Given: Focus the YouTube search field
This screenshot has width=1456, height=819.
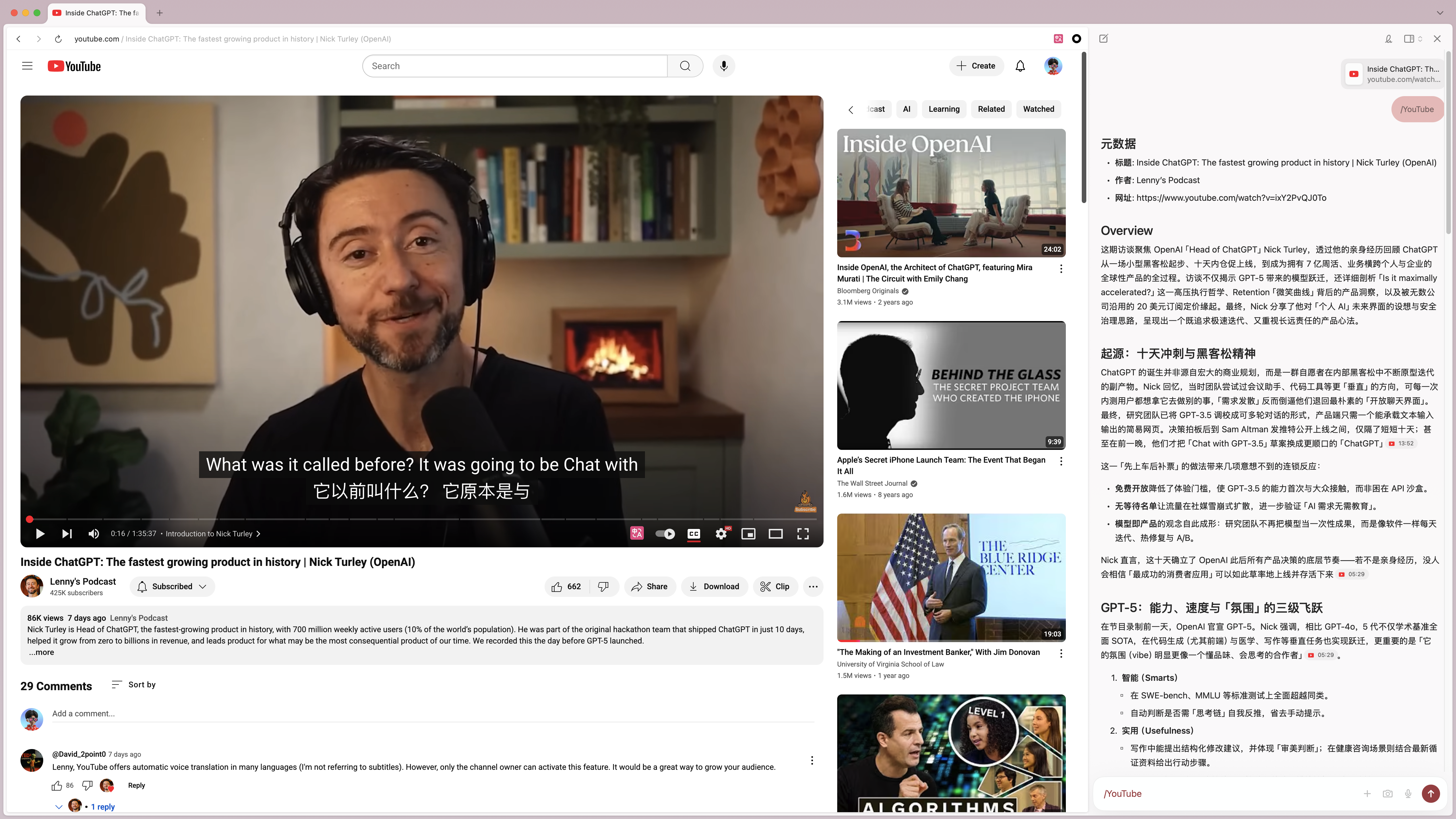Looking at the screenshot, I should click(x=515, y=66).
